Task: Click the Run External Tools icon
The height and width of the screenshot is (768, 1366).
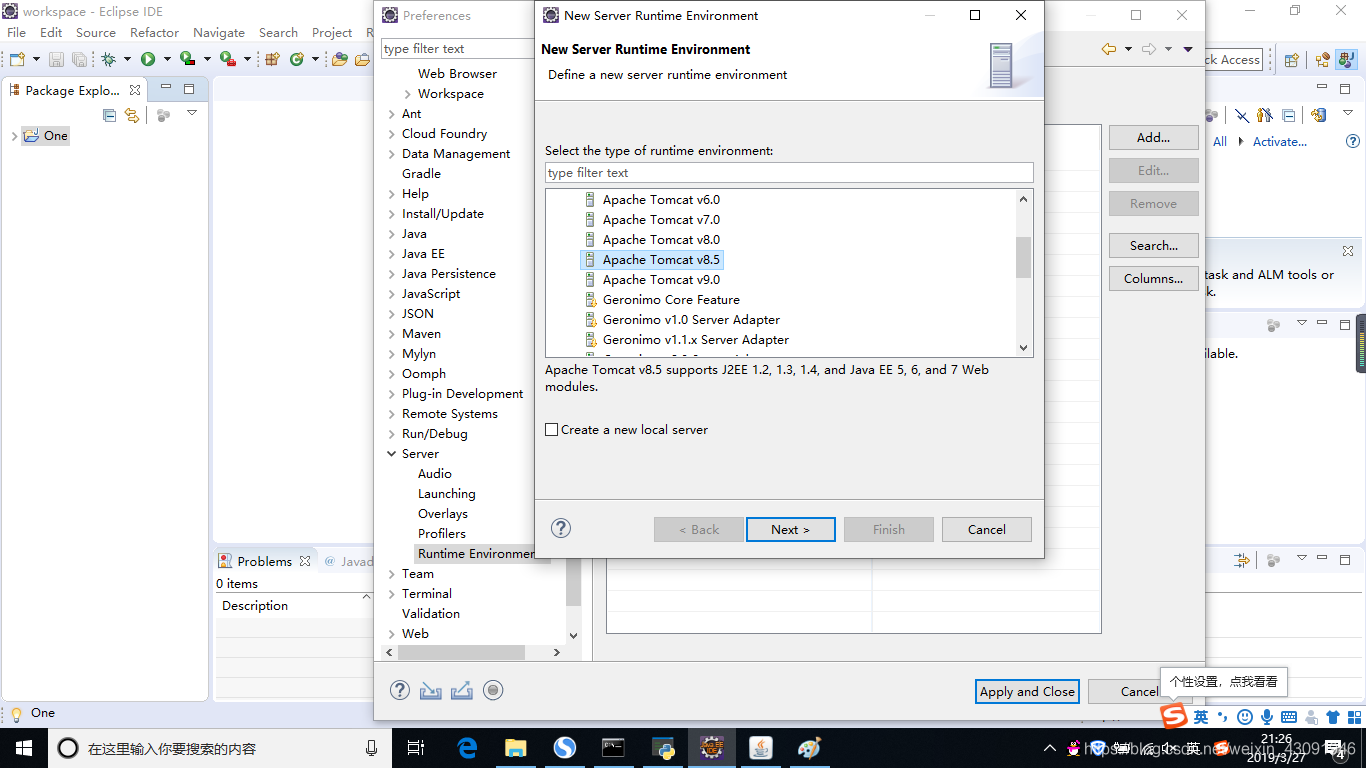Action: tap(227, 59)
